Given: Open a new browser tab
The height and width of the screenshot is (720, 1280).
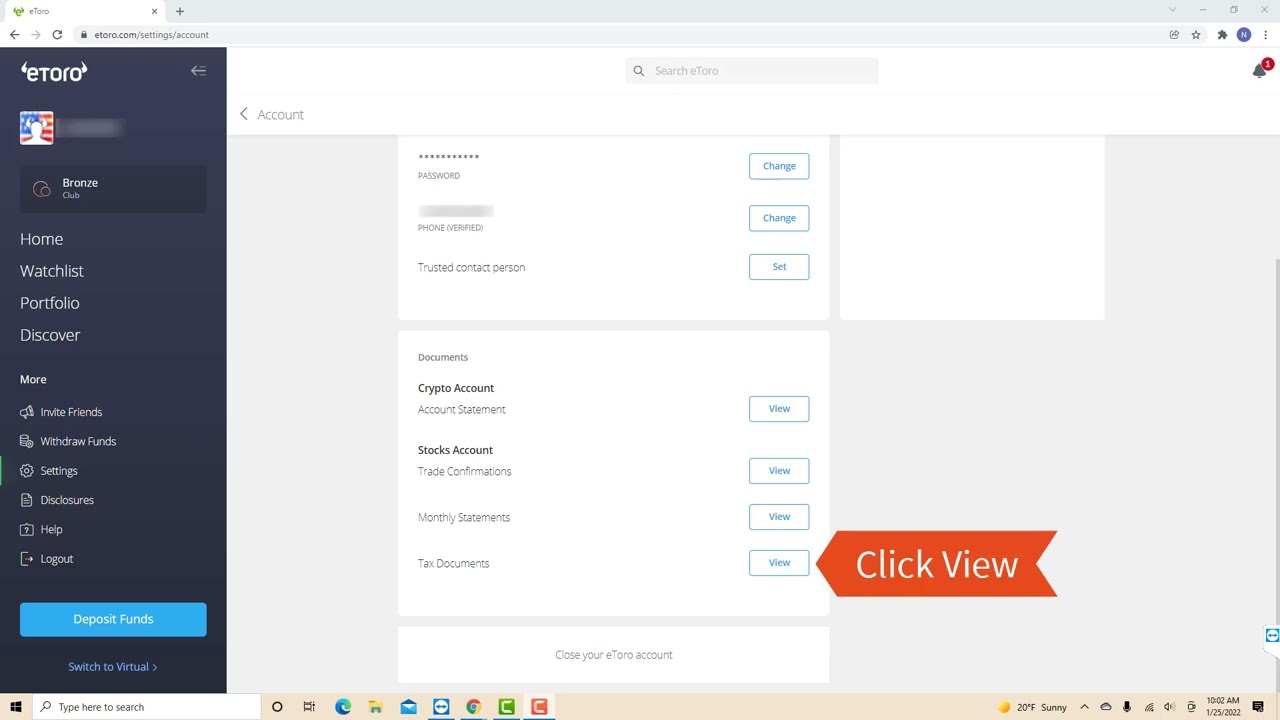Looking at the screenshot, I should click(x=180, y=11).
